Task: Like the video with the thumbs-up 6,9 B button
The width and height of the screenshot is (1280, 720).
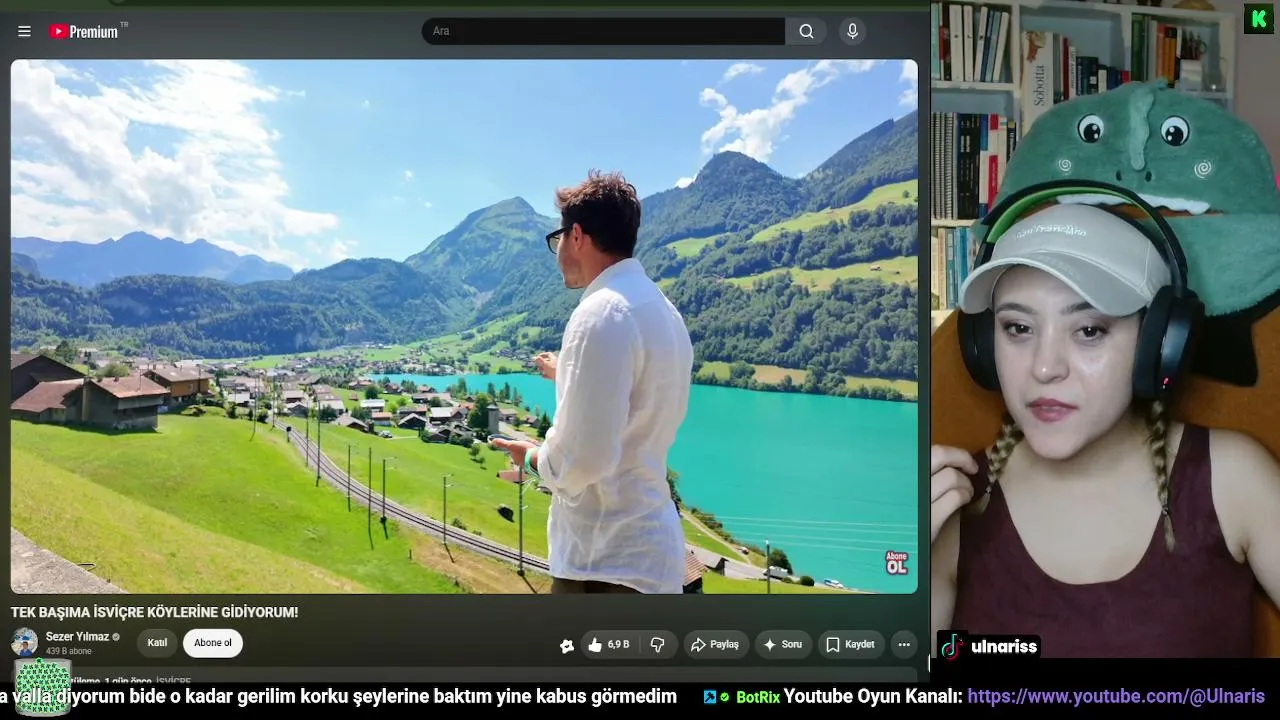Action: tap(609, 645)
